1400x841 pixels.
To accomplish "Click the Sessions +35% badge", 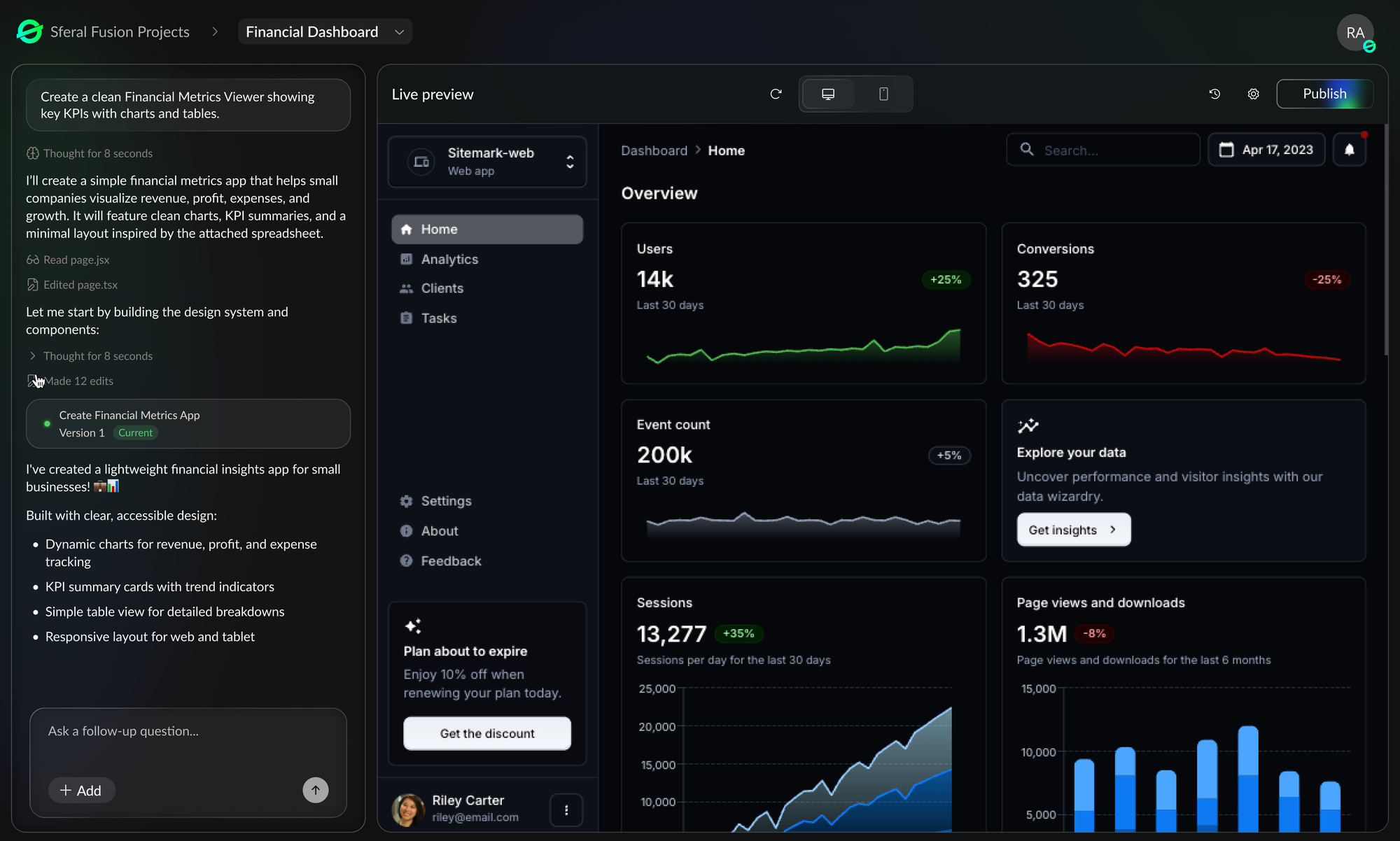I will [738, 633].
